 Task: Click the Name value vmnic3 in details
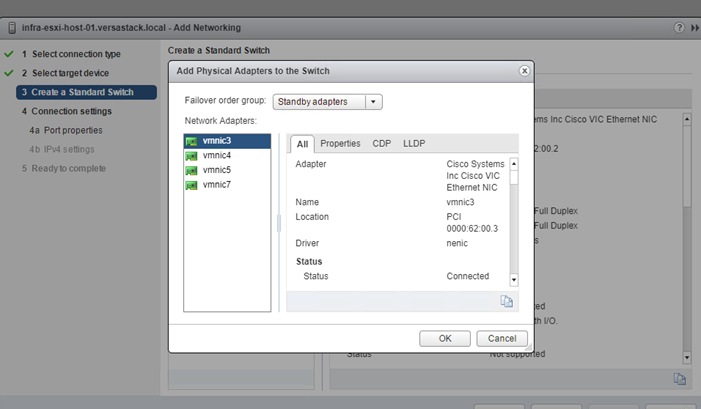coord(460,202)
